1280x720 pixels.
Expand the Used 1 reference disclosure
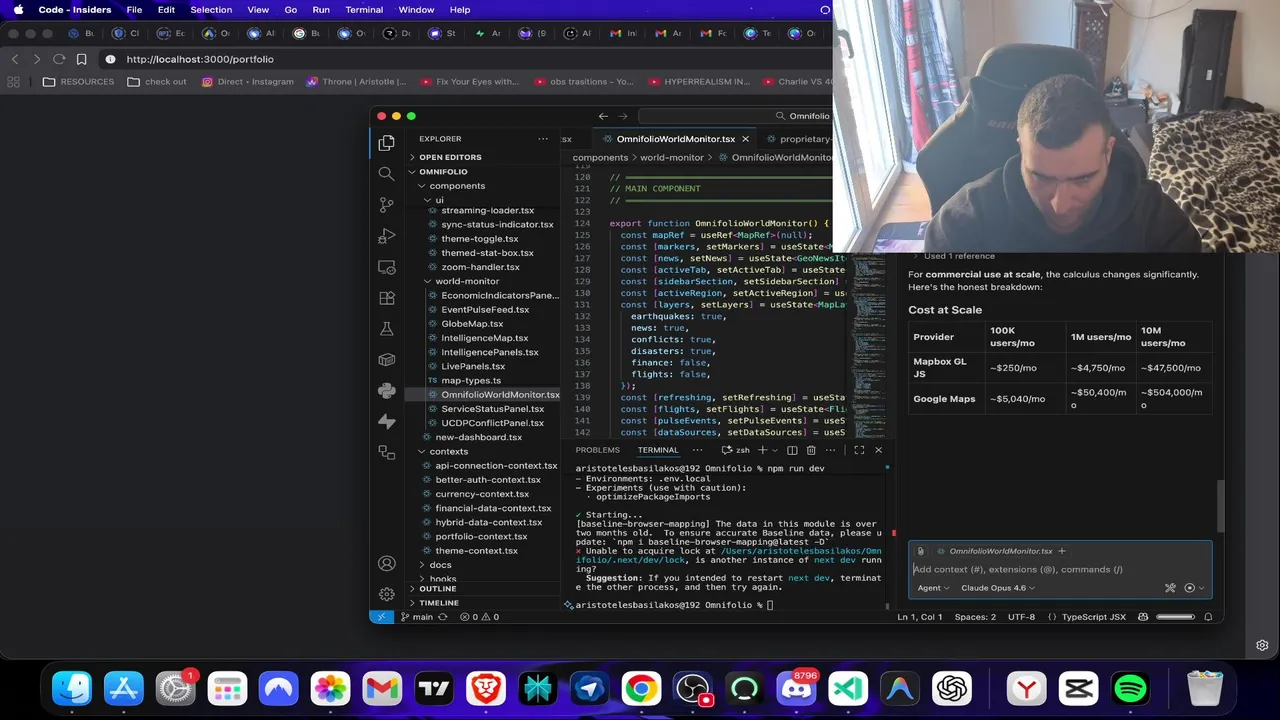coord(959,256)
